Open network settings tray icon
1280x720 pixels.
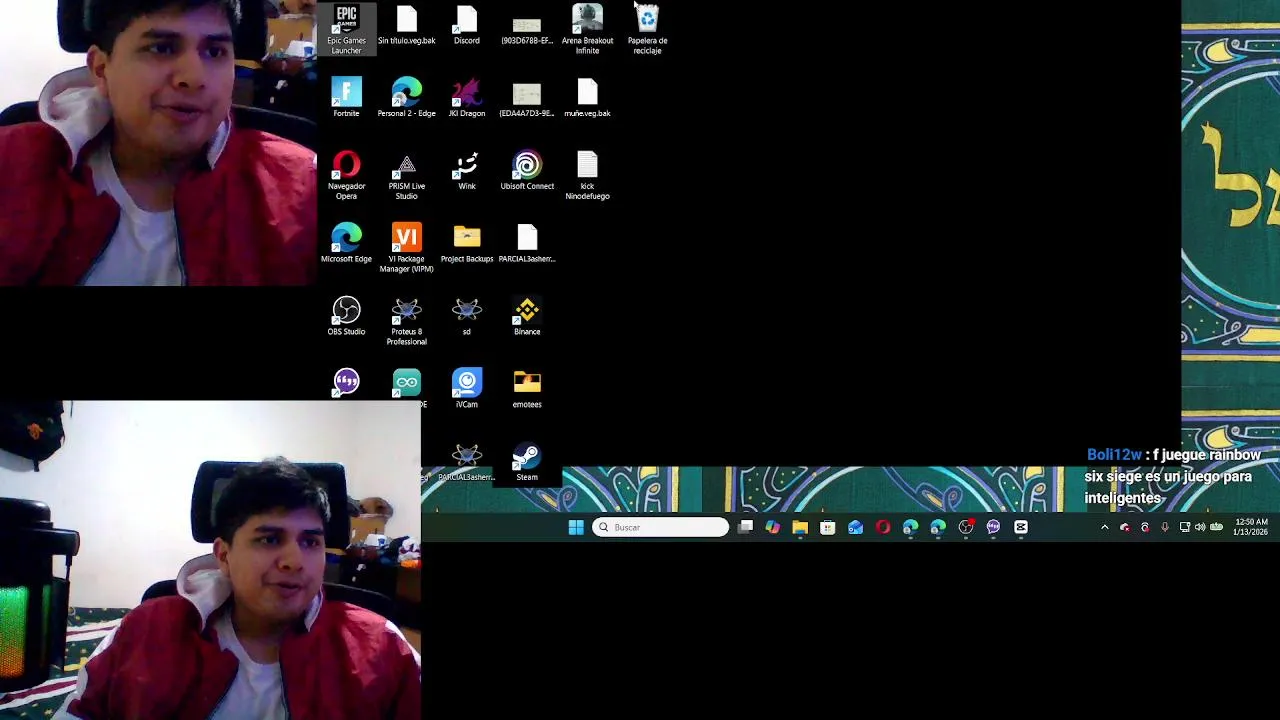point(1185,527)
